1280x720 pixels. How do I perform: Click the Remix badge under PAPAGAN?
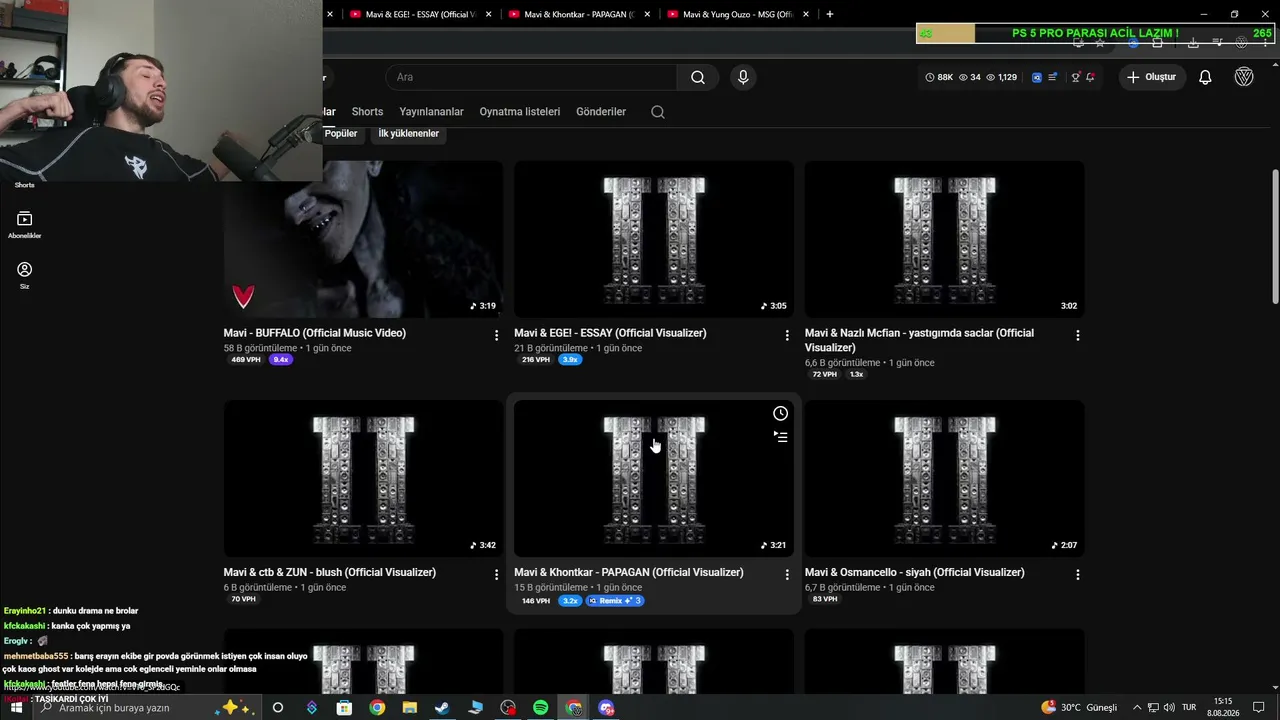click(615, 601)
